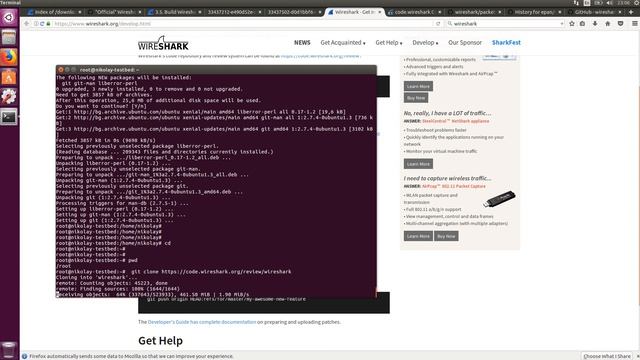Click the first Learn More button under reports
This screenshot has height=360, width=640.
[x=418, y=86]
